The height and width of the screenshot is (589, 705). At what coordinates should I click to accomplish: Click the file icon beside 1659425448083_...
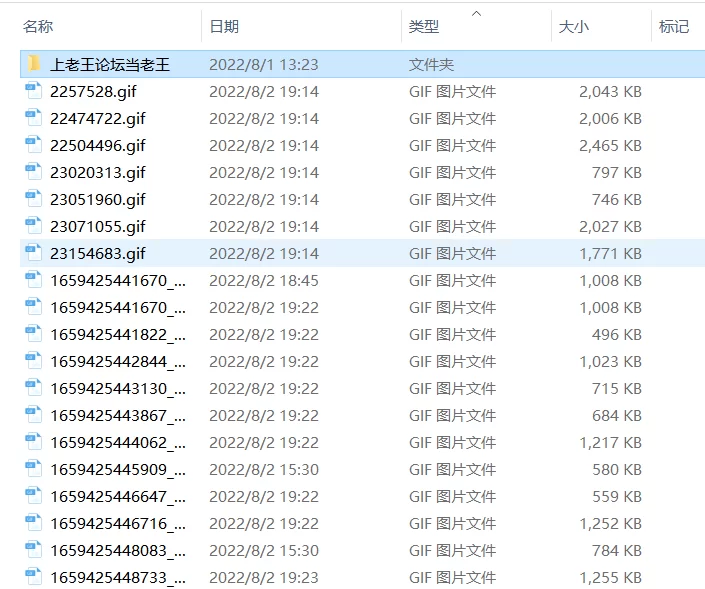(34, 549)
